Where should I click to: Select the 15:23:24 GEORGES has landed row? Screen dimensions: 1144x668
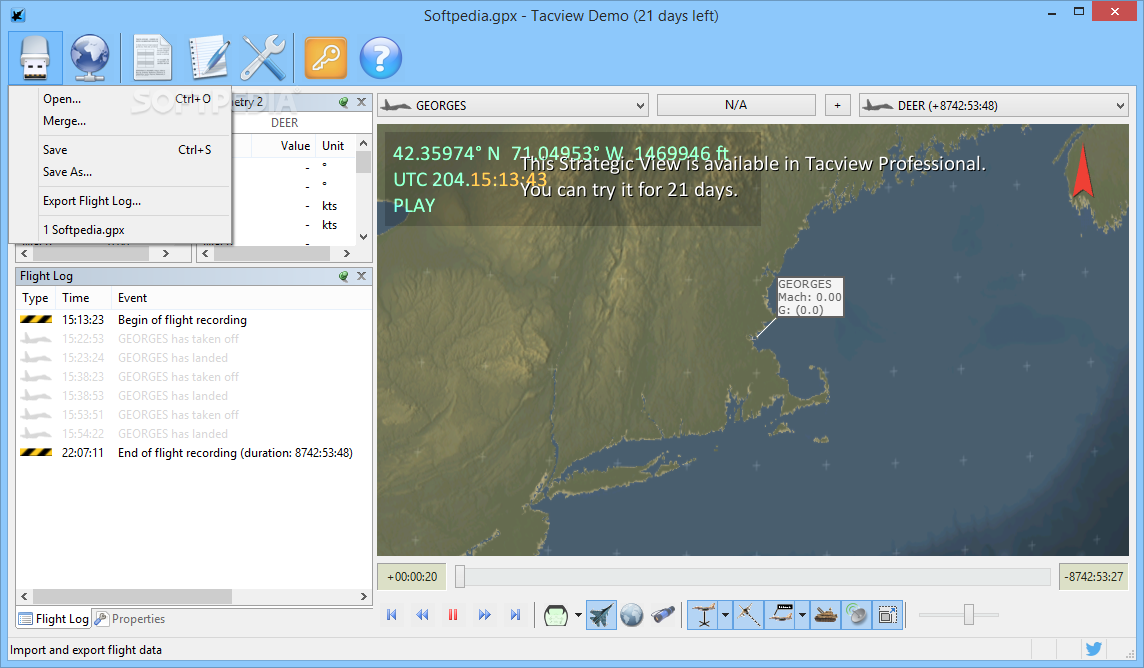click(193, 358)
